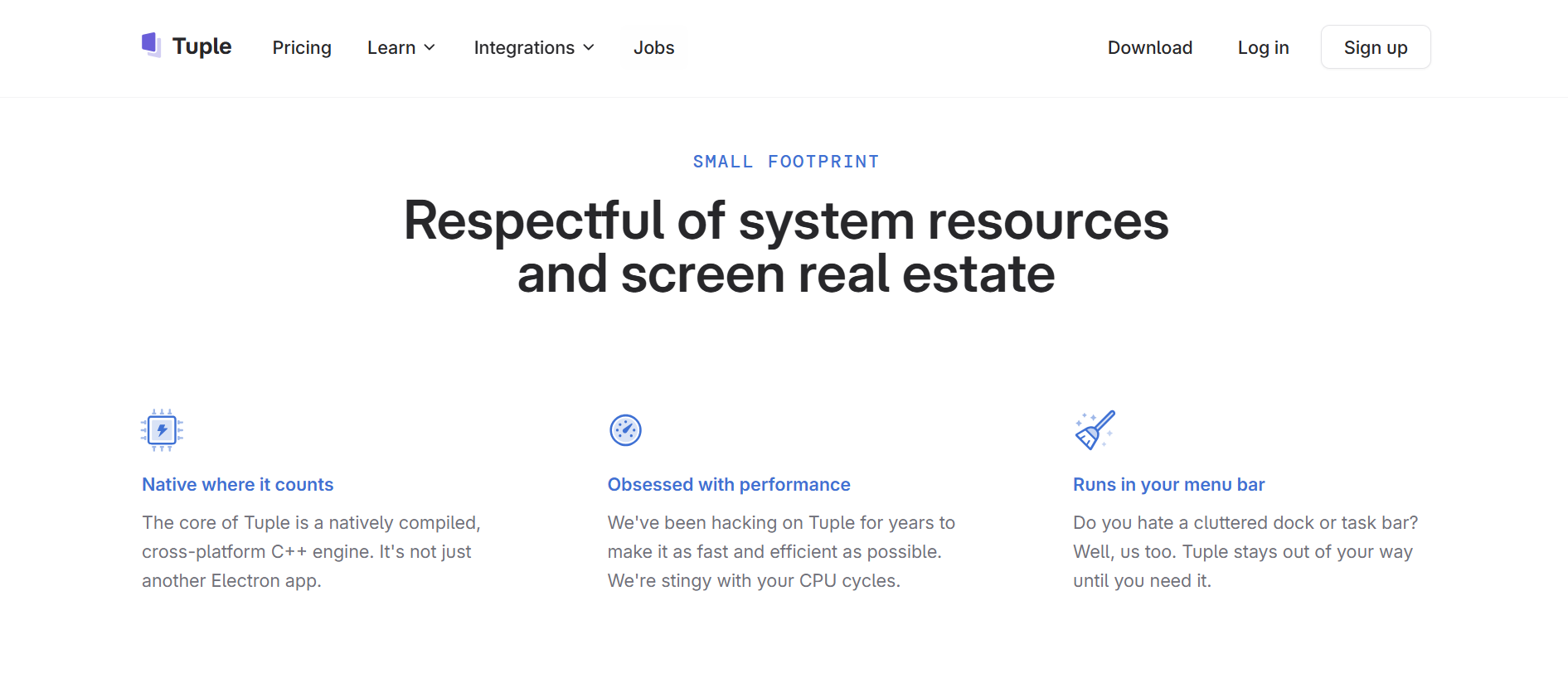Click the paragraph mentioning the C++ engine

311,552
